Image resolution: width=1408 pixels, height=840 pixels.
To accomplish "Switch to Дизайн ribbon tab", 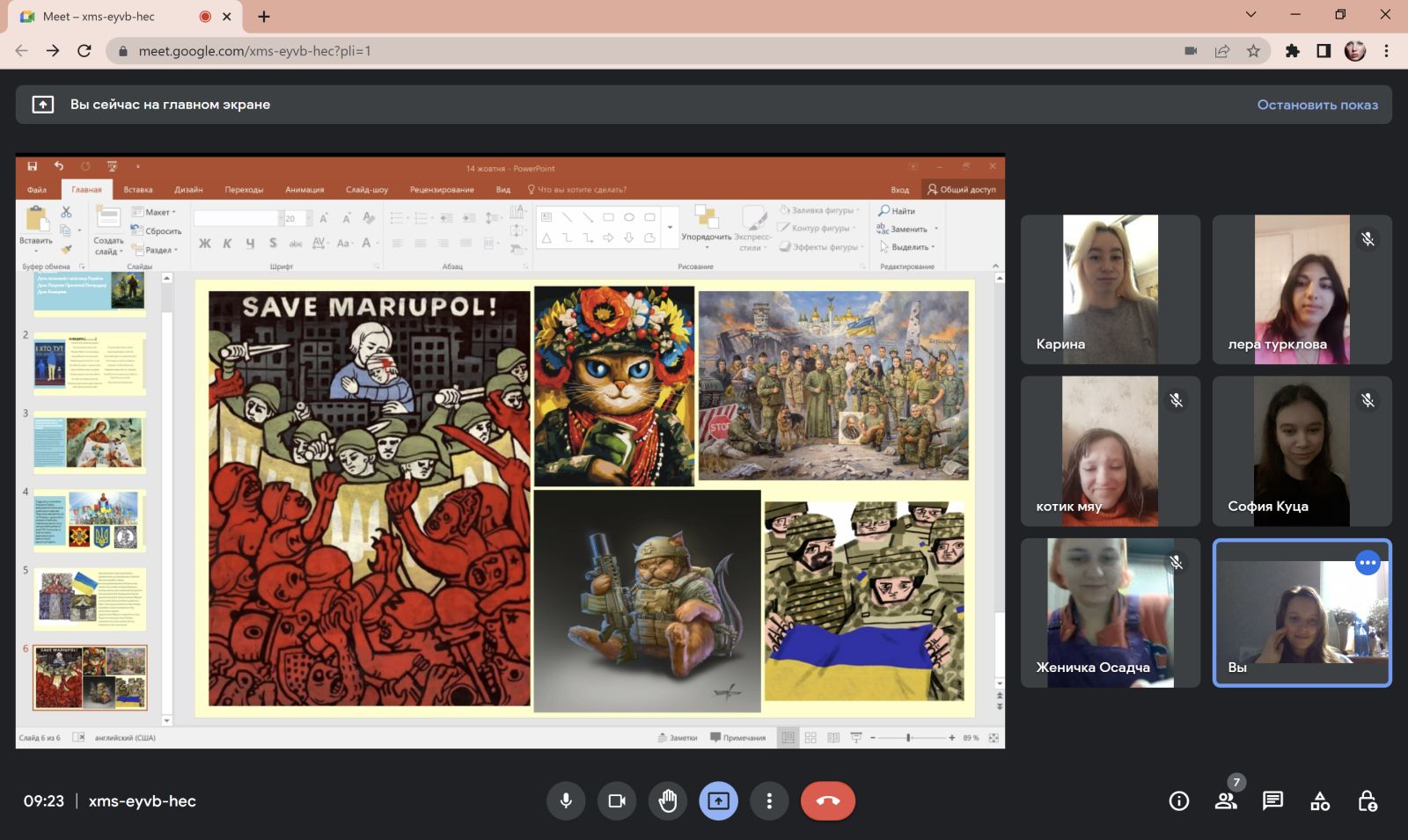I will click(x=188, y=189).
